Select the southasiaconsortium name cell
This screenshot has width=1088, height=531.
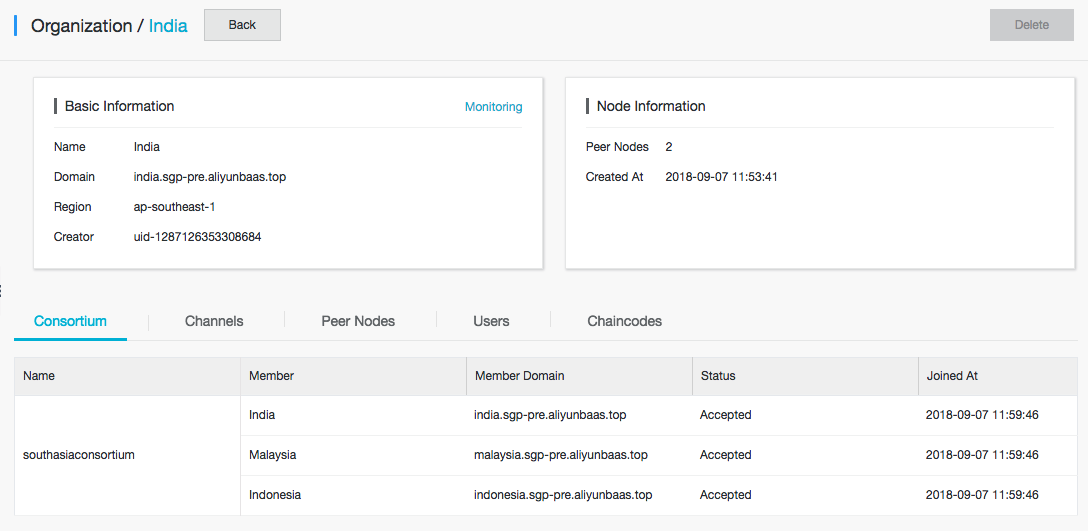(128, 455)
